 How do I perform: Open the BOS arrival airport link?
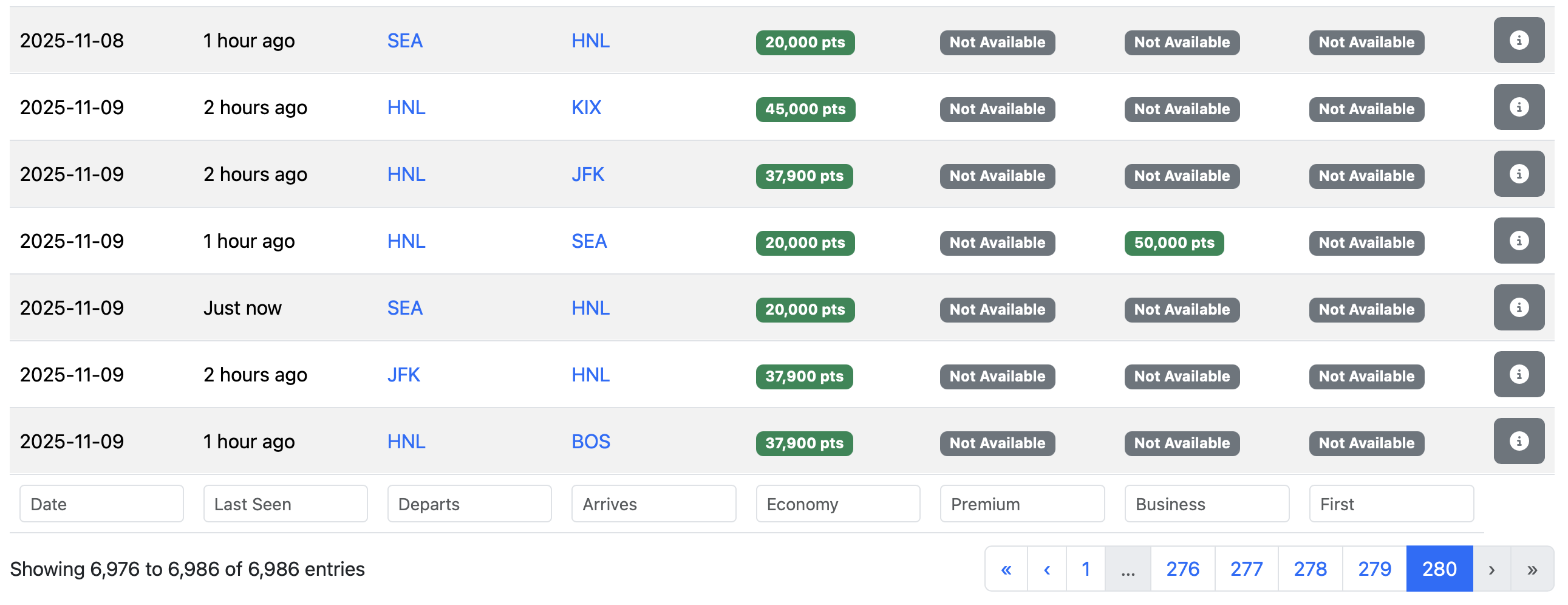(x=590, y=442)
